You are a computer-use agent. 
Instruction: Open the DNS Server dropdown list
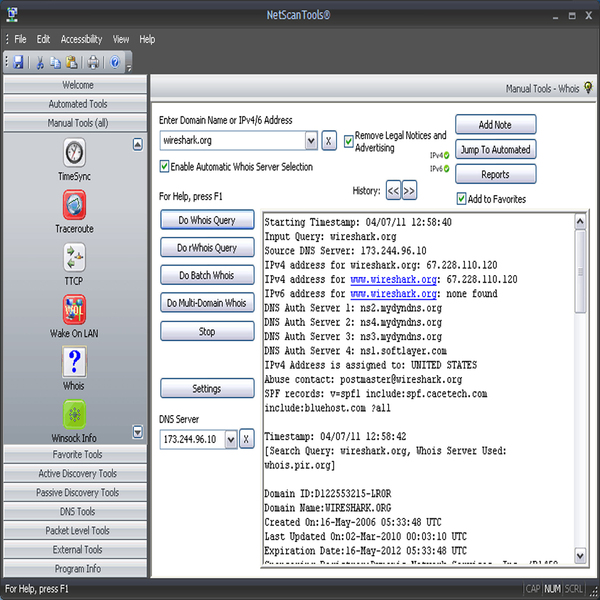(231, 439)
